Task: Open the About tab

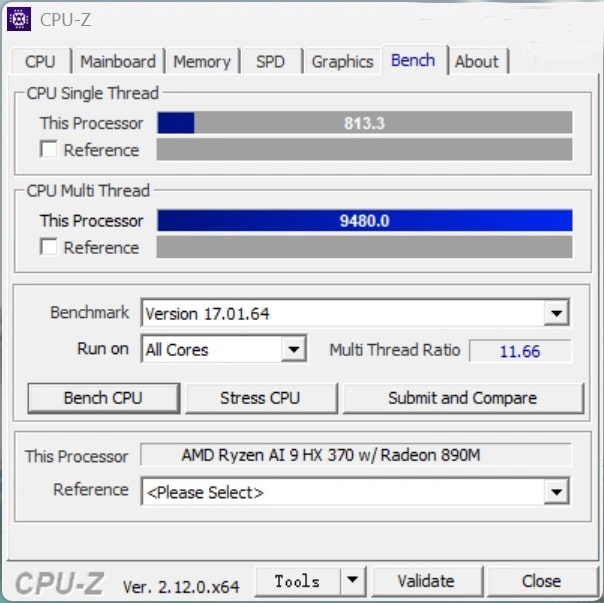Action: pyautogui.click(x=476, y=62)
